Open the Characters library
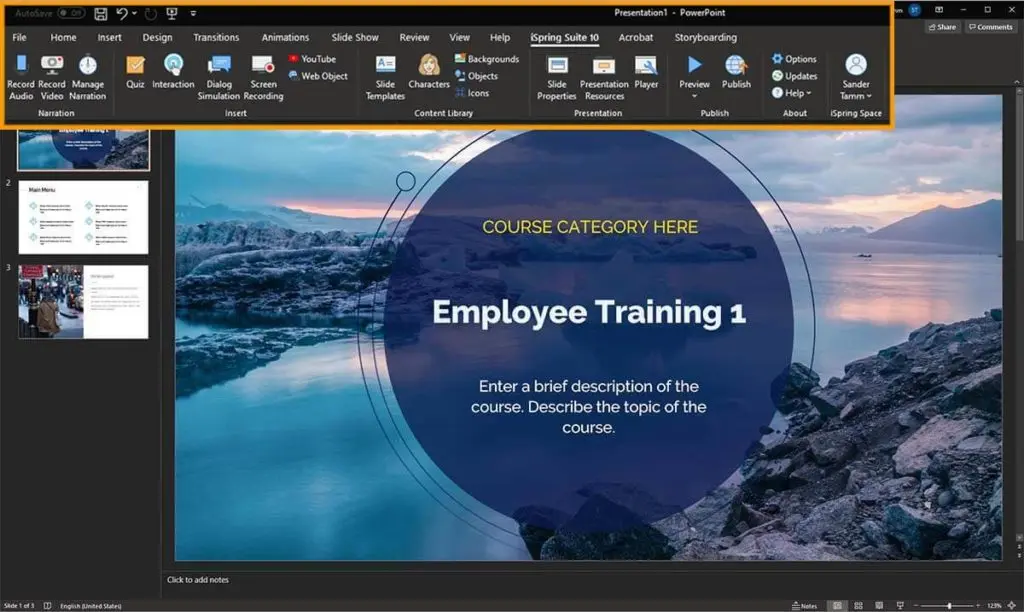 coord(429,72)
